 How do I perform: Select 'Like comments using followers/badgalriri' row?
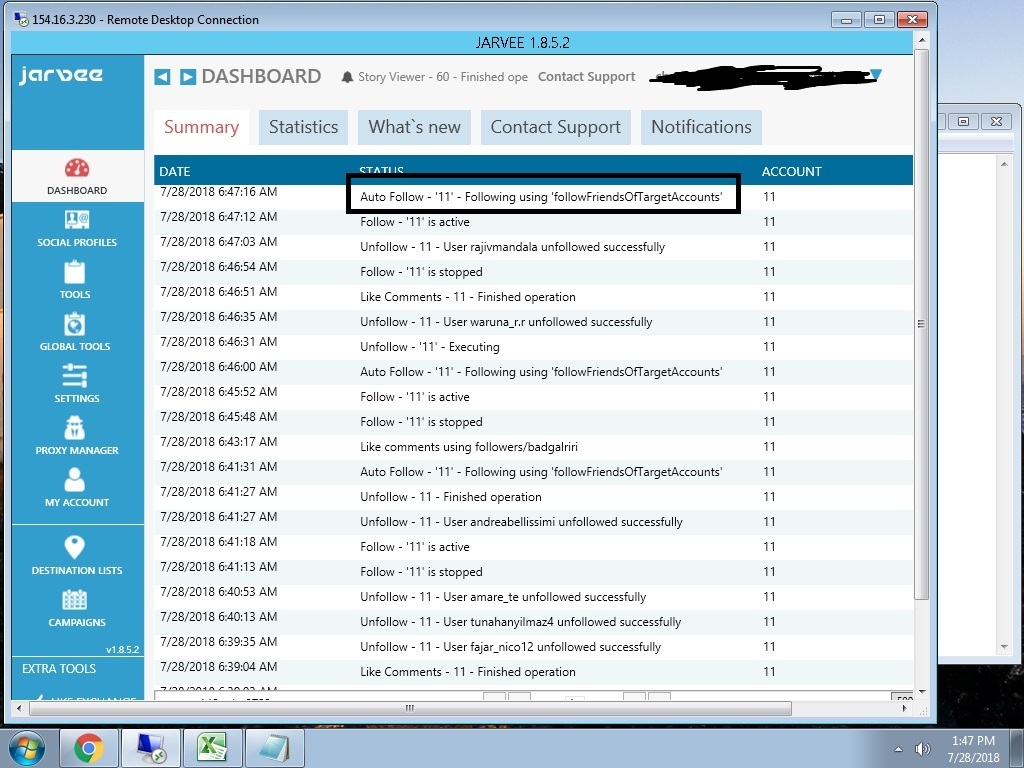tap(534, 447)
